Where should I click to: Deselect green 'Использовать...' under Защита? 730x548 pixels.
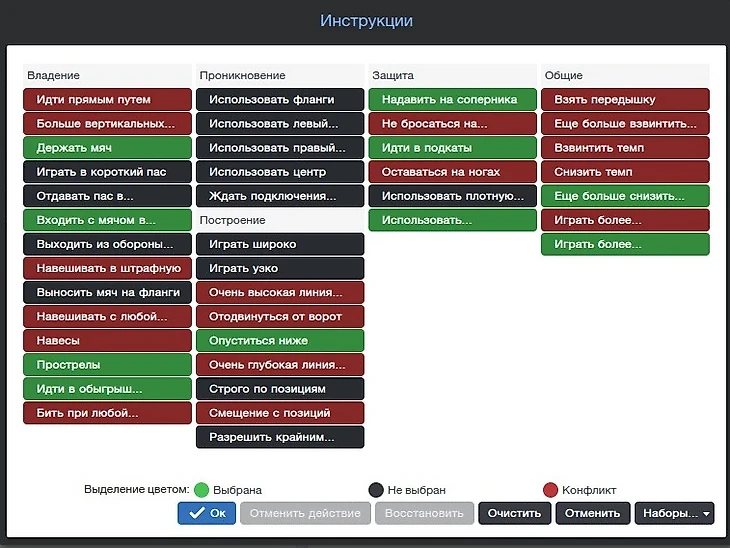click(x=453, y=220)
